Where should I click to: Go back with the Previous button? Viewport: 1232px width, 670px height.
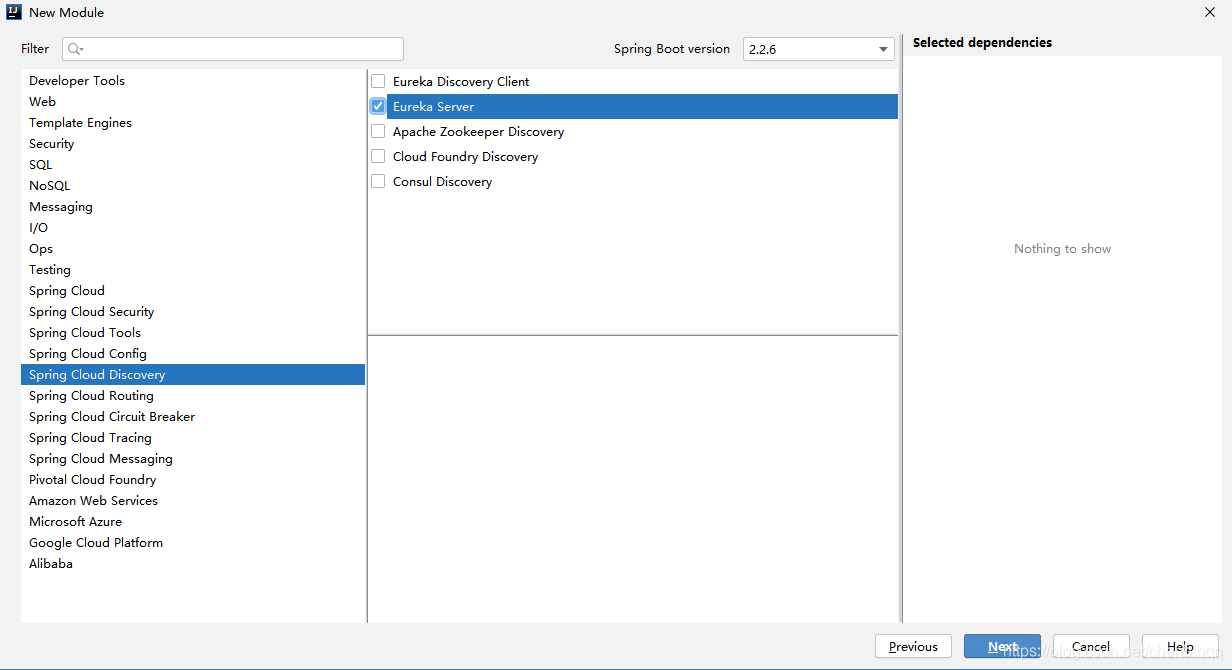pos(913,647)
